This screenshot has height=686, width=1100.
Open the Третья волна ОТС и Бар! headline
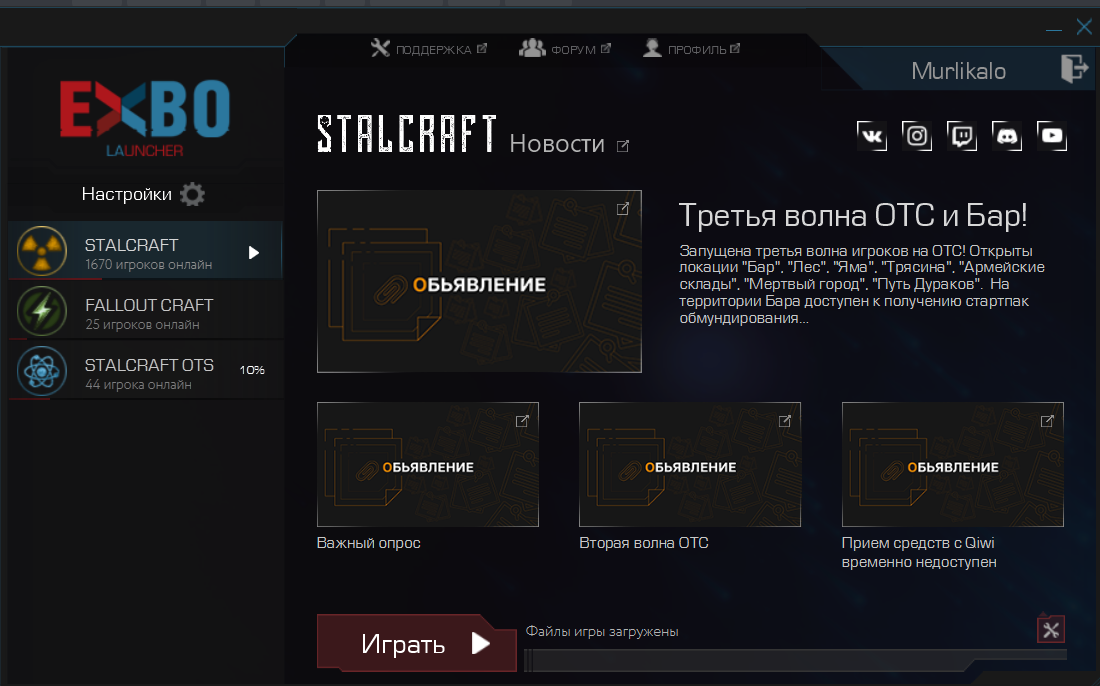pyautogui.click(x=853, y=215)
